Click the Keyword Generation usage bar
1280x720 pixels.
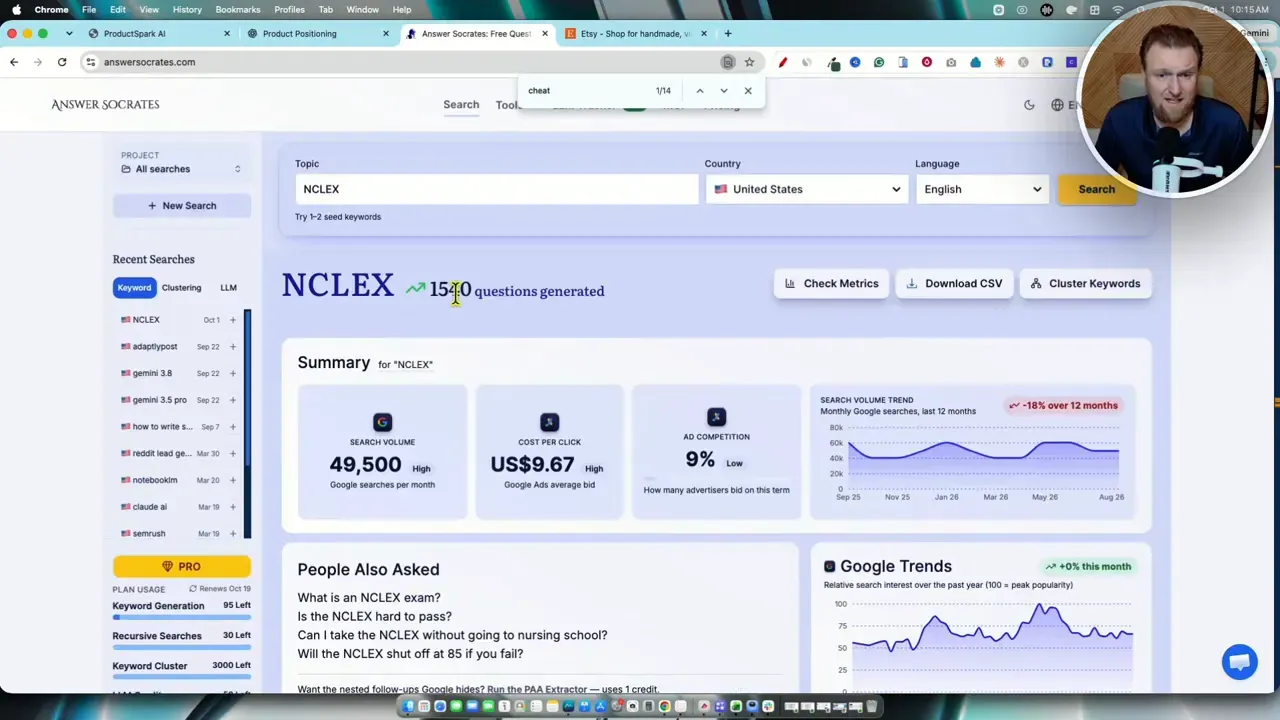[182, 617]
